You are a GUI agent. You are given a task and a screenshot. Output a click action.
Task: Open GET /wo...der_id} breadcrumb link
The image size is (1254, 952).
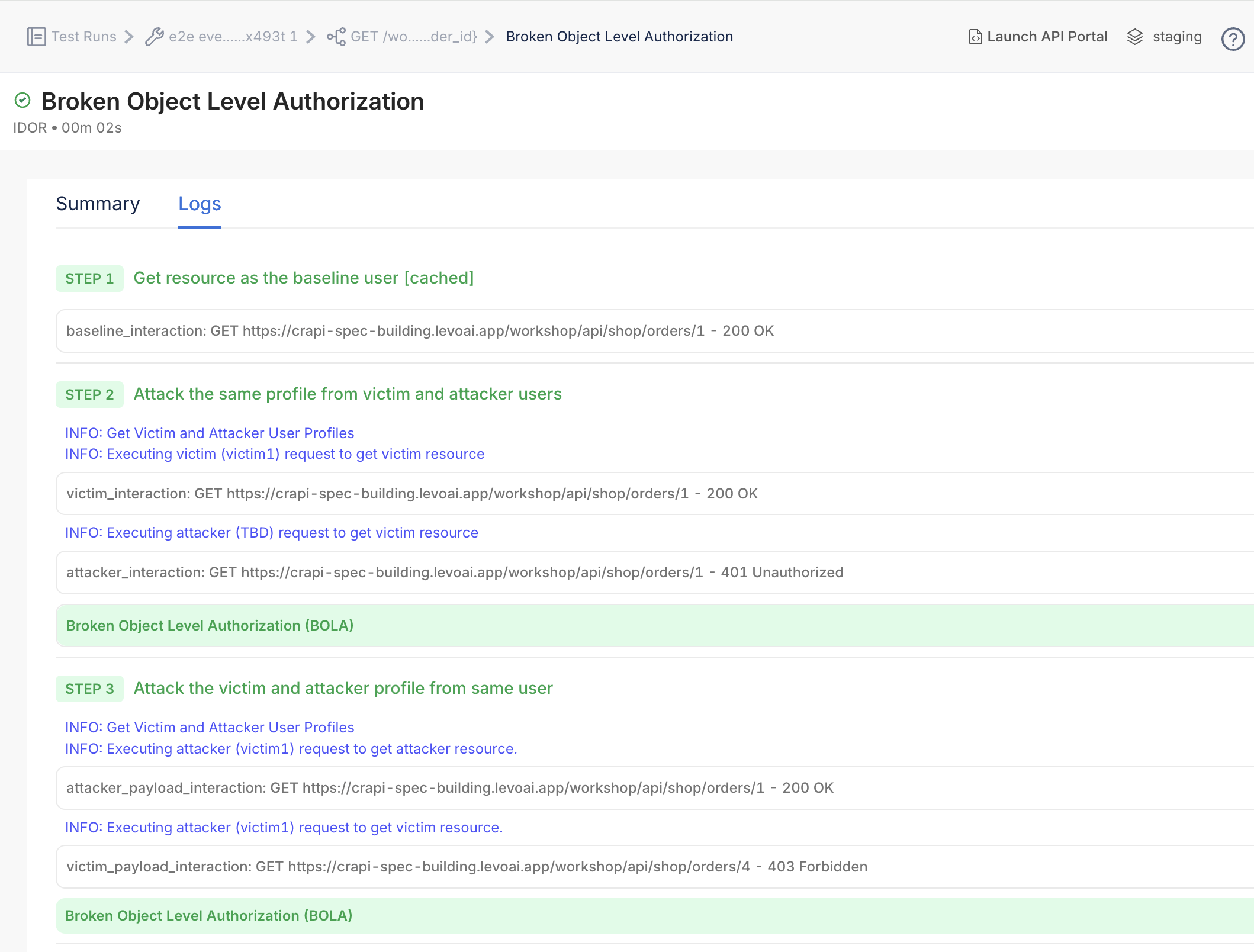[x=413, y=37]
